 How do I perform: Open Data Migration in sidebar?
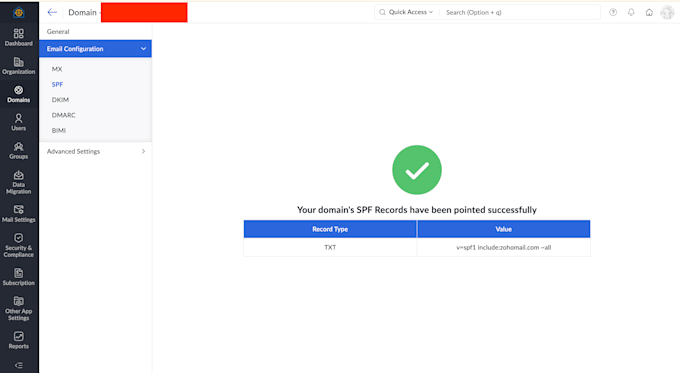19,182
